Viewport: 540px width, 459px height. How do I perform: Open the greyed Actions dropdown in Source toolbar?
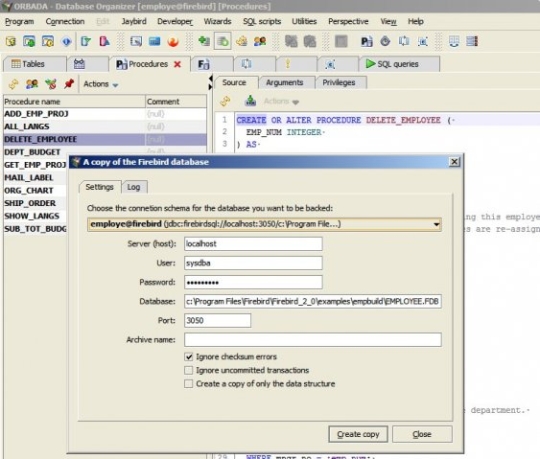point(281,101)
